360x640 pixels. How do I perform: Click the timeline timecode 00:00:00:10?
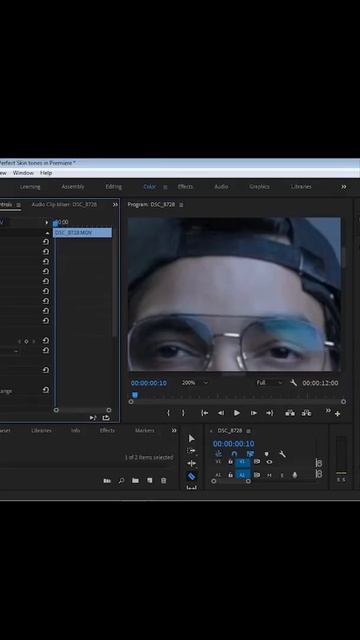pyautogui.click(x=233, y=443)
